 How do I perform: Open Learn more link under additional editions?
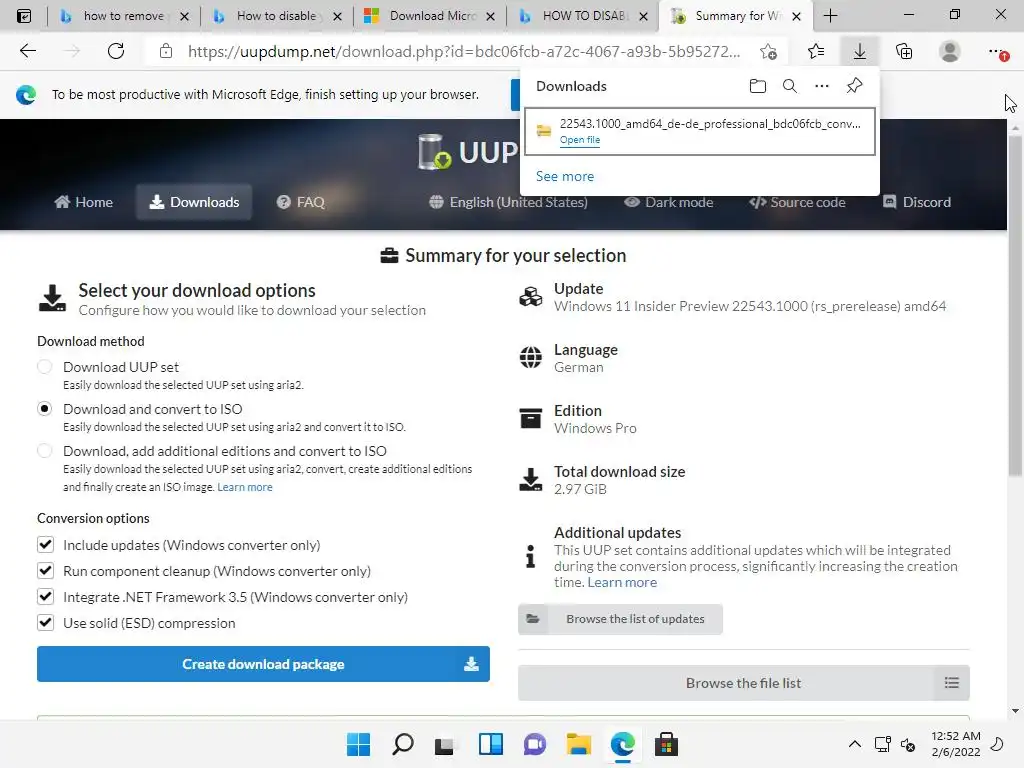point(245,487)
